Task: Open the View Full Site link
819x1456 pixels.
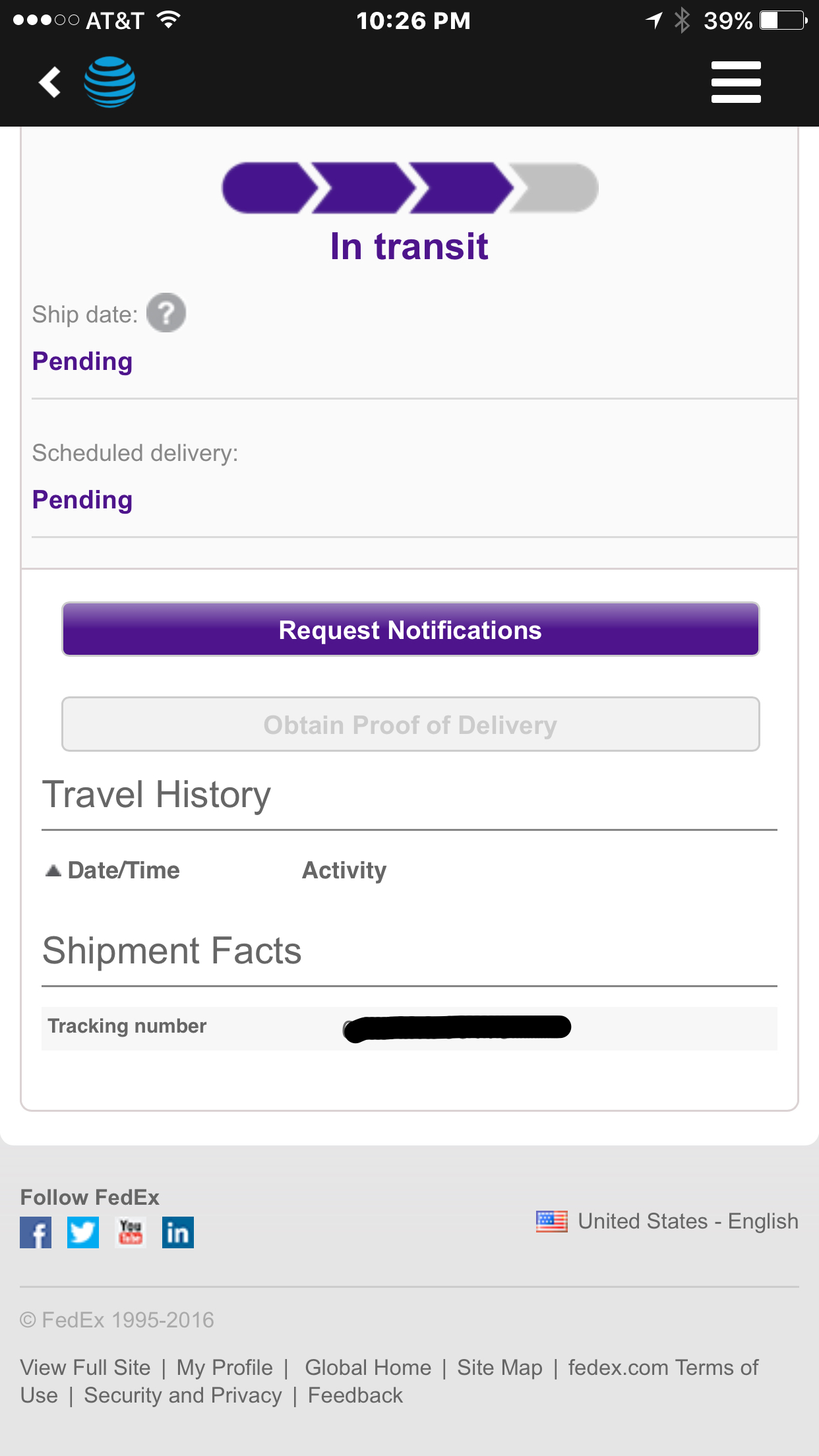Action: tap(86, 1367)
